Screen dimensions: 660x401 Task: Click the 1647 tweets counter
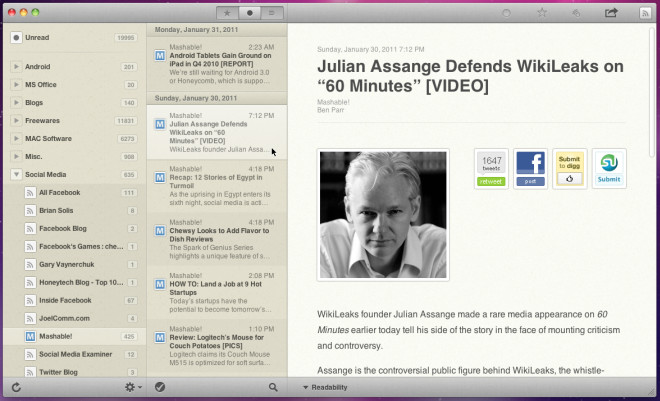[x=491, y=163]
